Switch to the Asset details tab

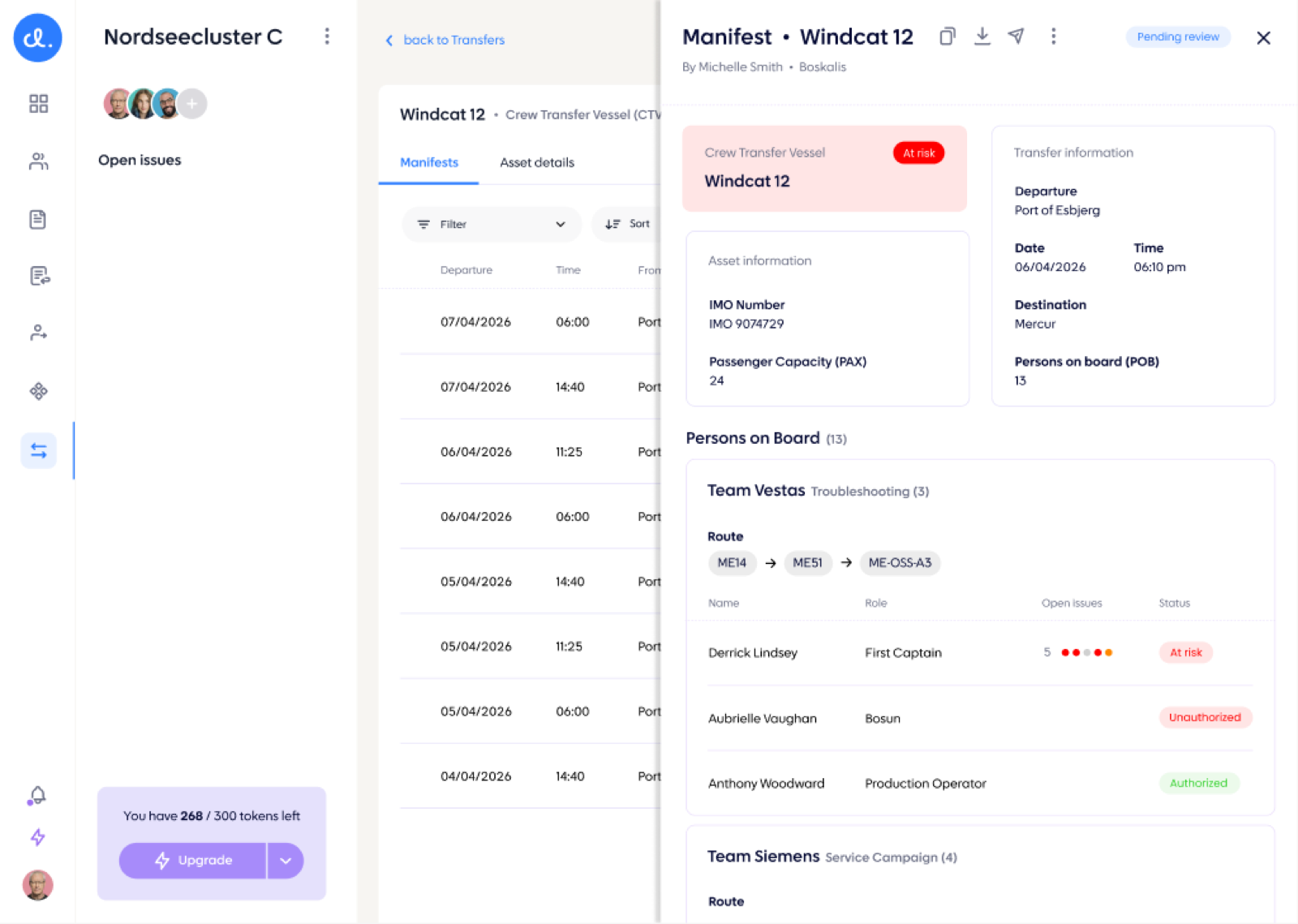point(537,162)
